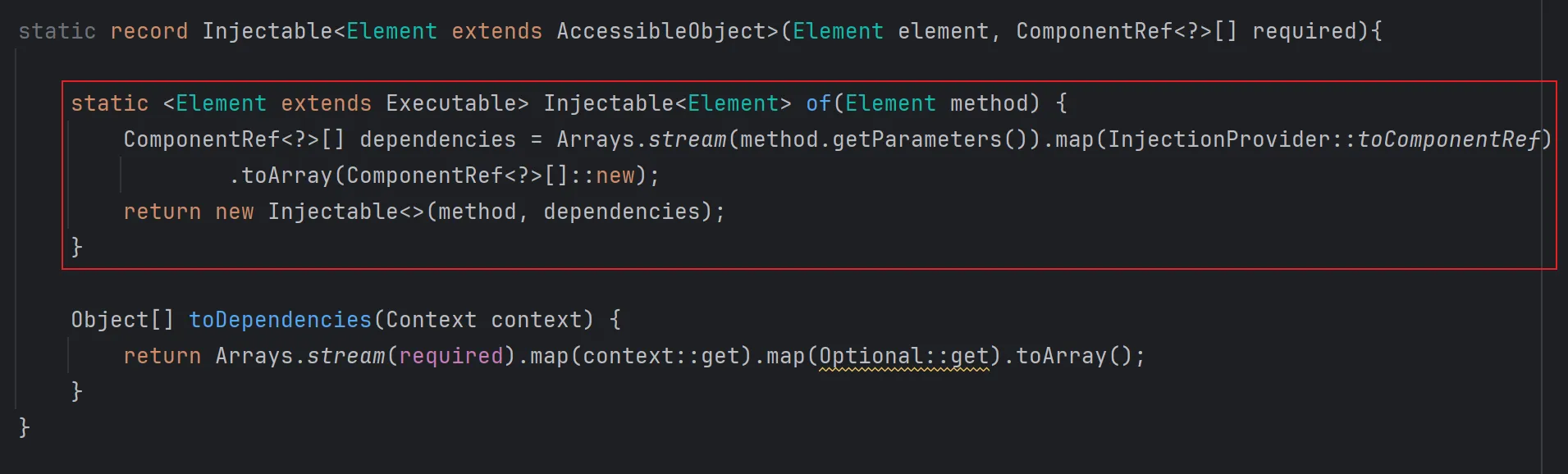
Task: Click the italic toComponentRef method reference
Action: [1449, 139]
